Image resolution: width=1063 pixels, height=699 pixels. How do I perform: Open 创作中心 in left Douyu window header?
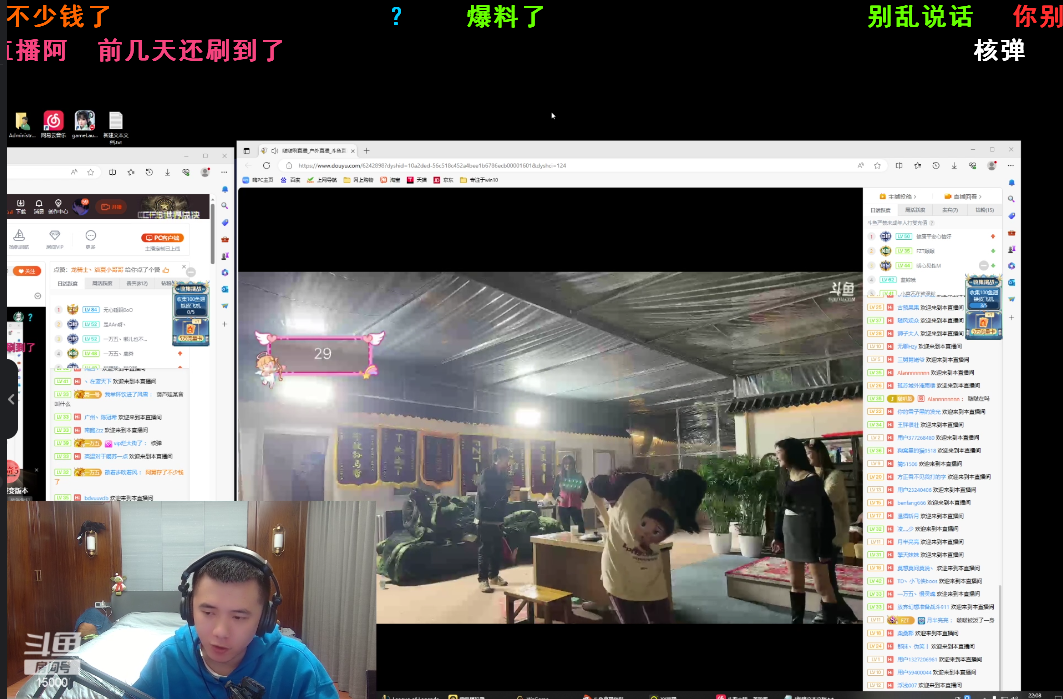click(58, 206)
